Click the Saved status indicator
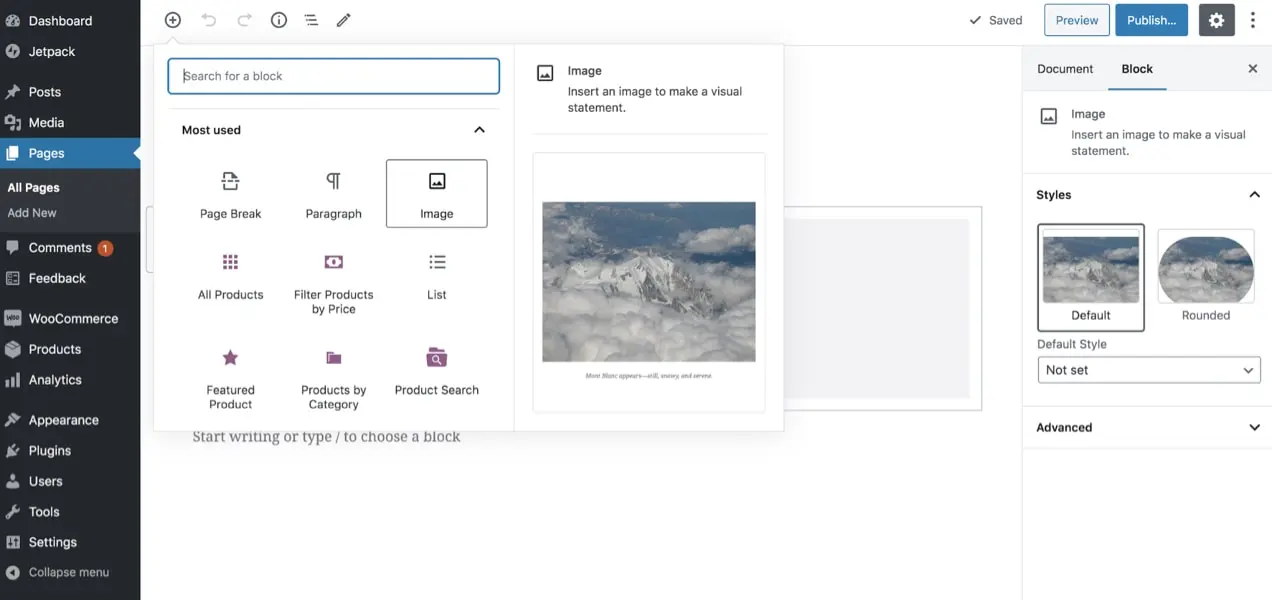Image resolution: width=1272 pixels, height=600 pixels. coord(996,20)
